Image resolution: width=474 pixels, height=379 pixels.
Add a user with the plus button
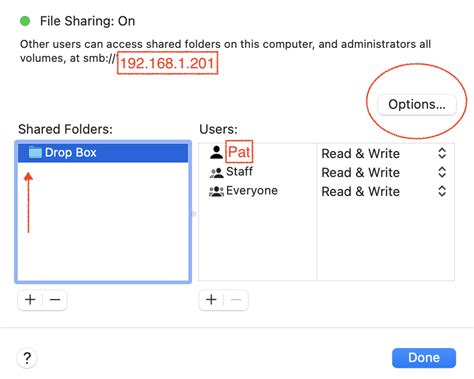click(x=211, y=300)
